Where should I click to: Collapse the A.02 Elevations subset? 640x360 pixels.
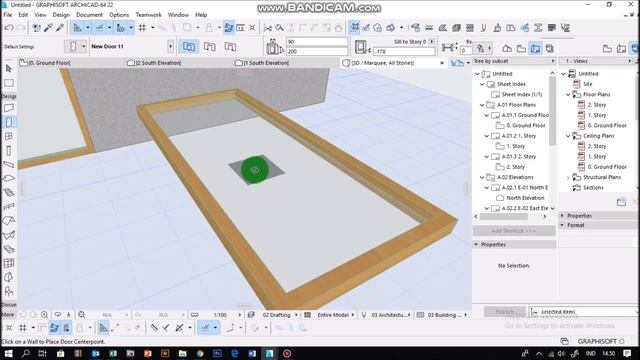click(482, 177)
